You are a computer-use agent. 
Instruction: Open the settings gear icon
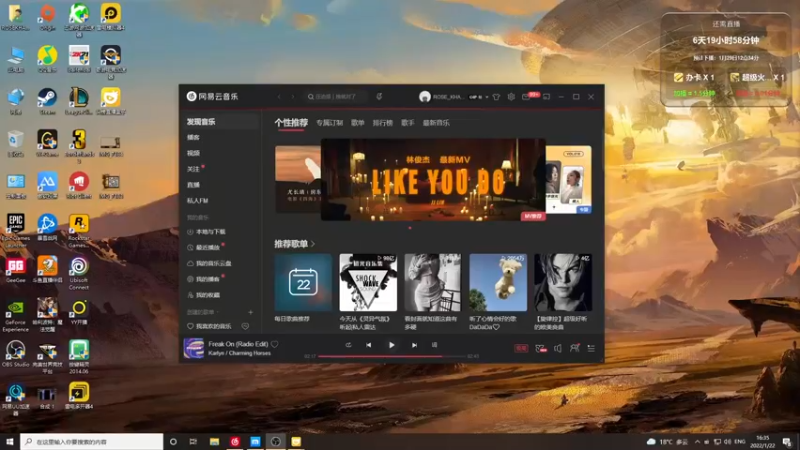[511, 97]
